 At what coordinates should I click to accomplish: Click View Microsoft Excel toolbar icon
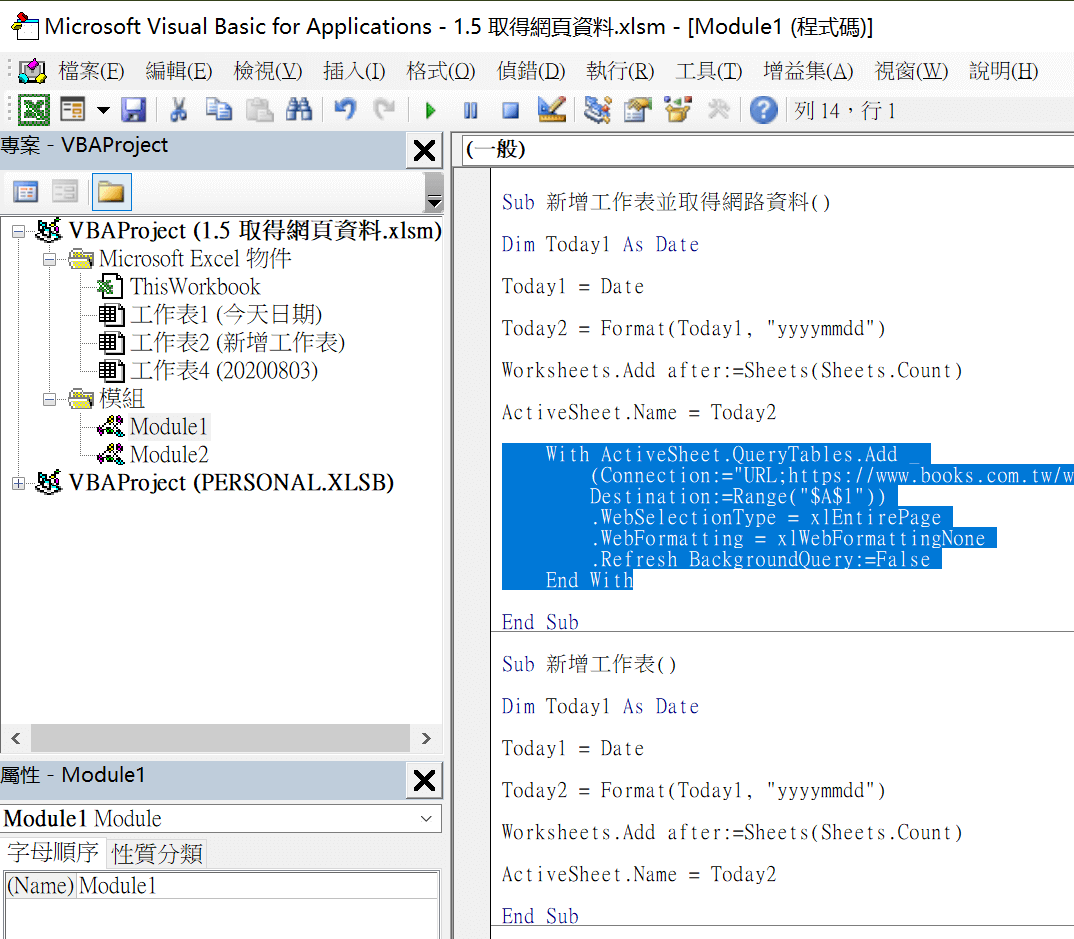33,110
